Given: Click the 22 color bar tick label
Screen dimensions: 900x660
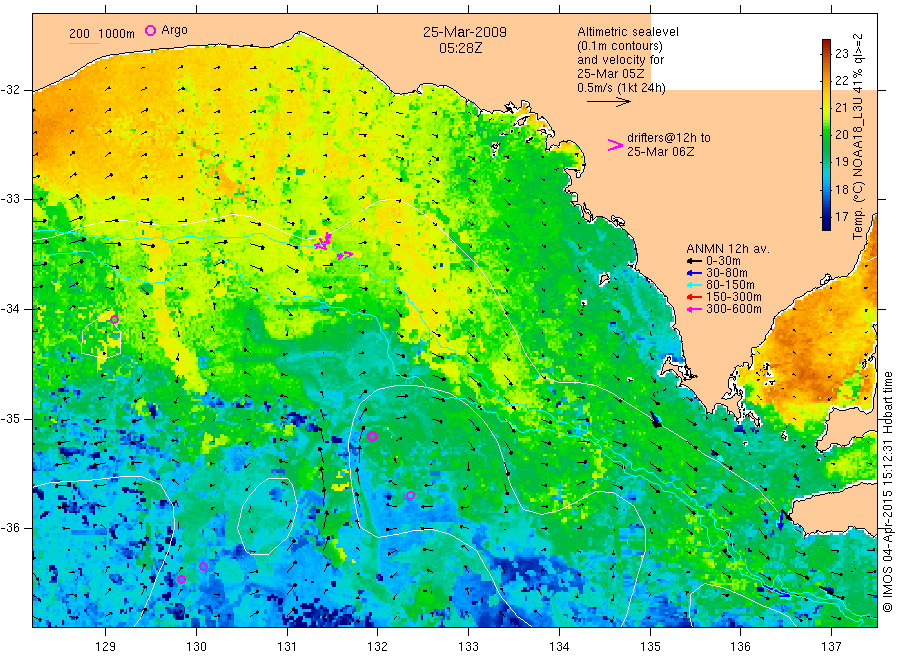Looking at the screenshot, I should tap(841, 81).
